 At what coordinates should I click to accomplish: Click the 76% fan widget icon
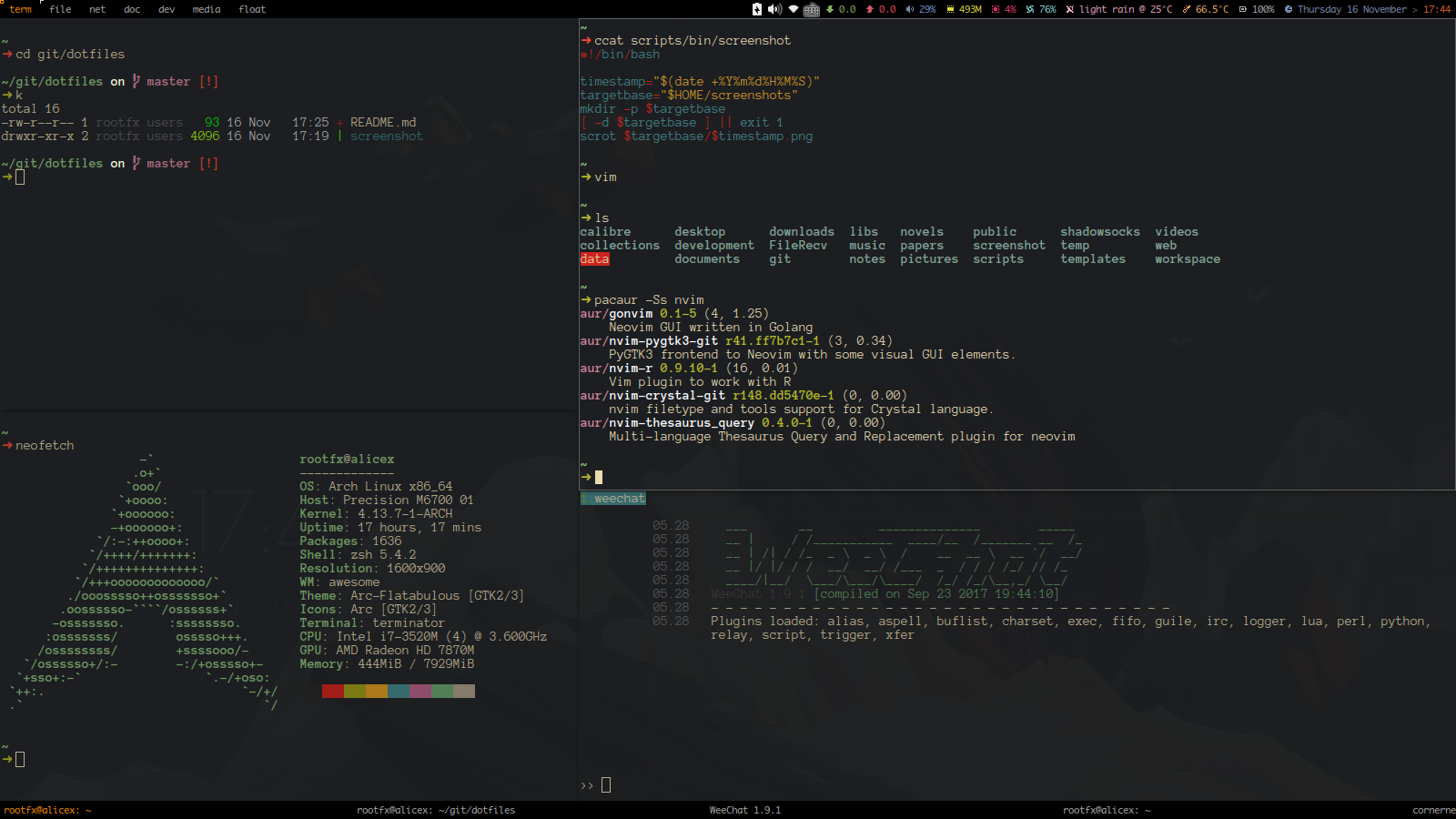pos(1030,9)
